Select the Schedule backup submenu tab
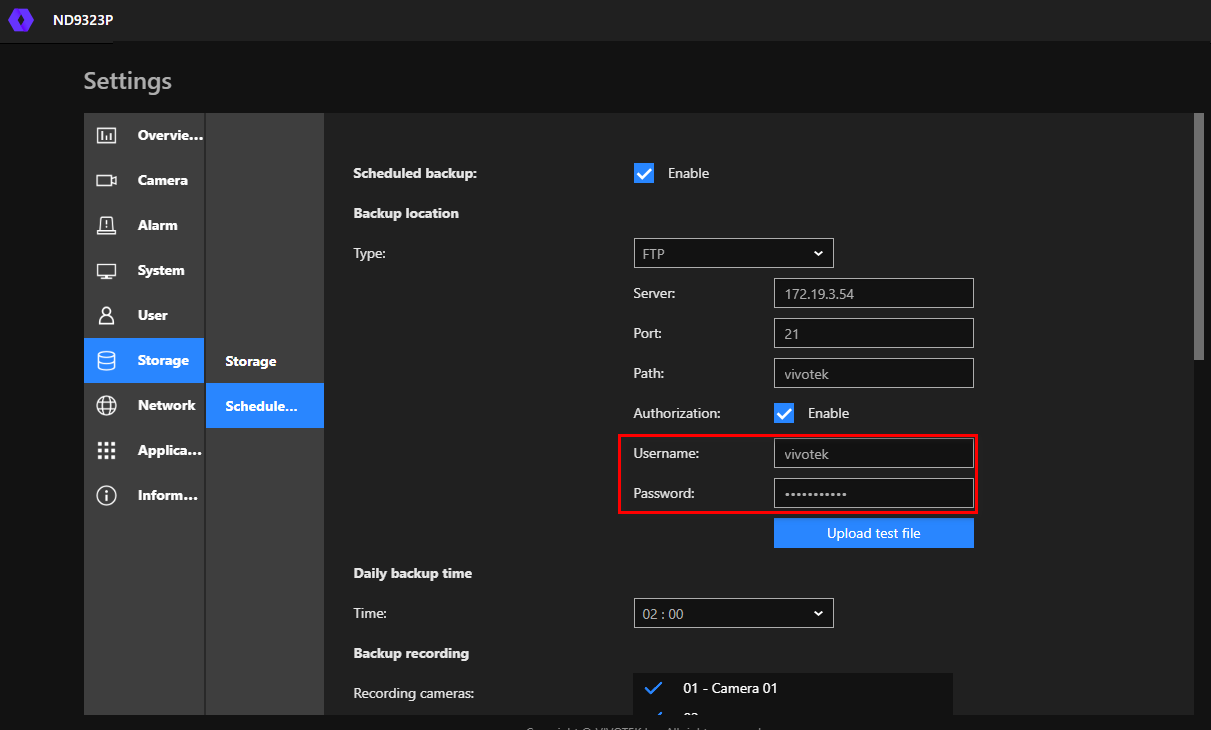Screen dimensions: 1211x730 264,406
